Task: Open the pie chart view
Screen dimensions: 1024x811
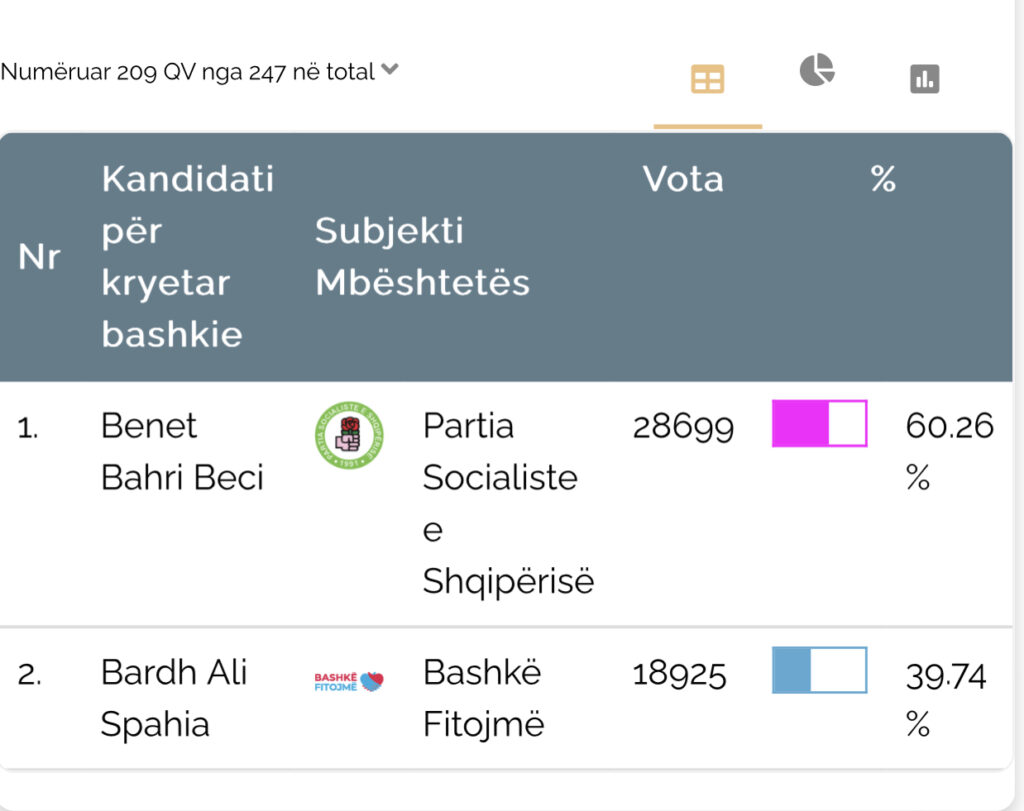Action: pos(816,71)
